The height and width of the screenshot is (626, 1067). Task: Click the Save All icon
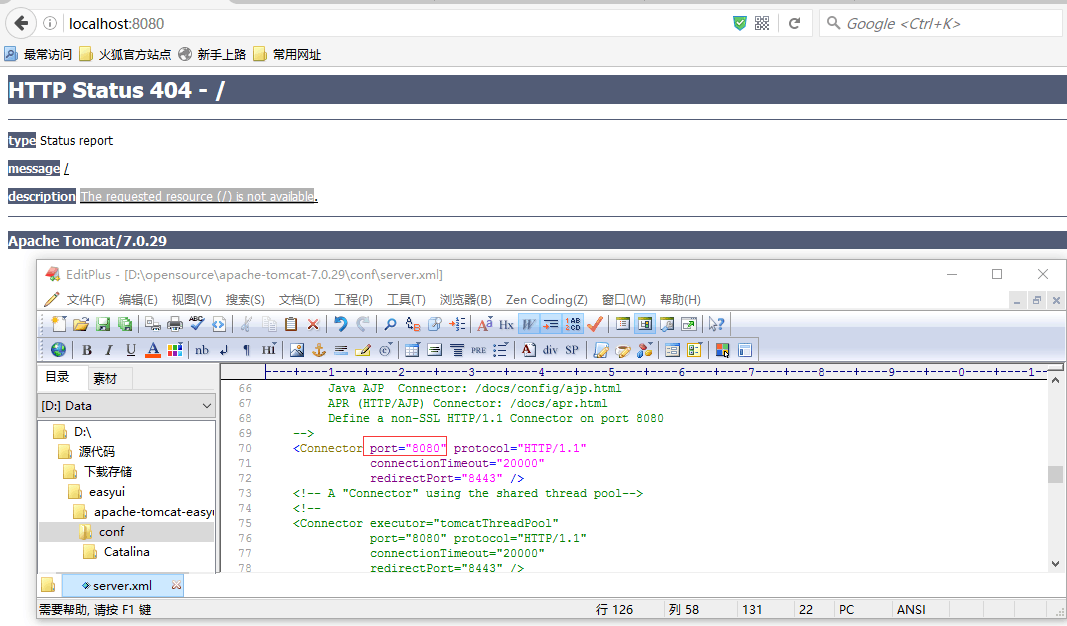125,325
